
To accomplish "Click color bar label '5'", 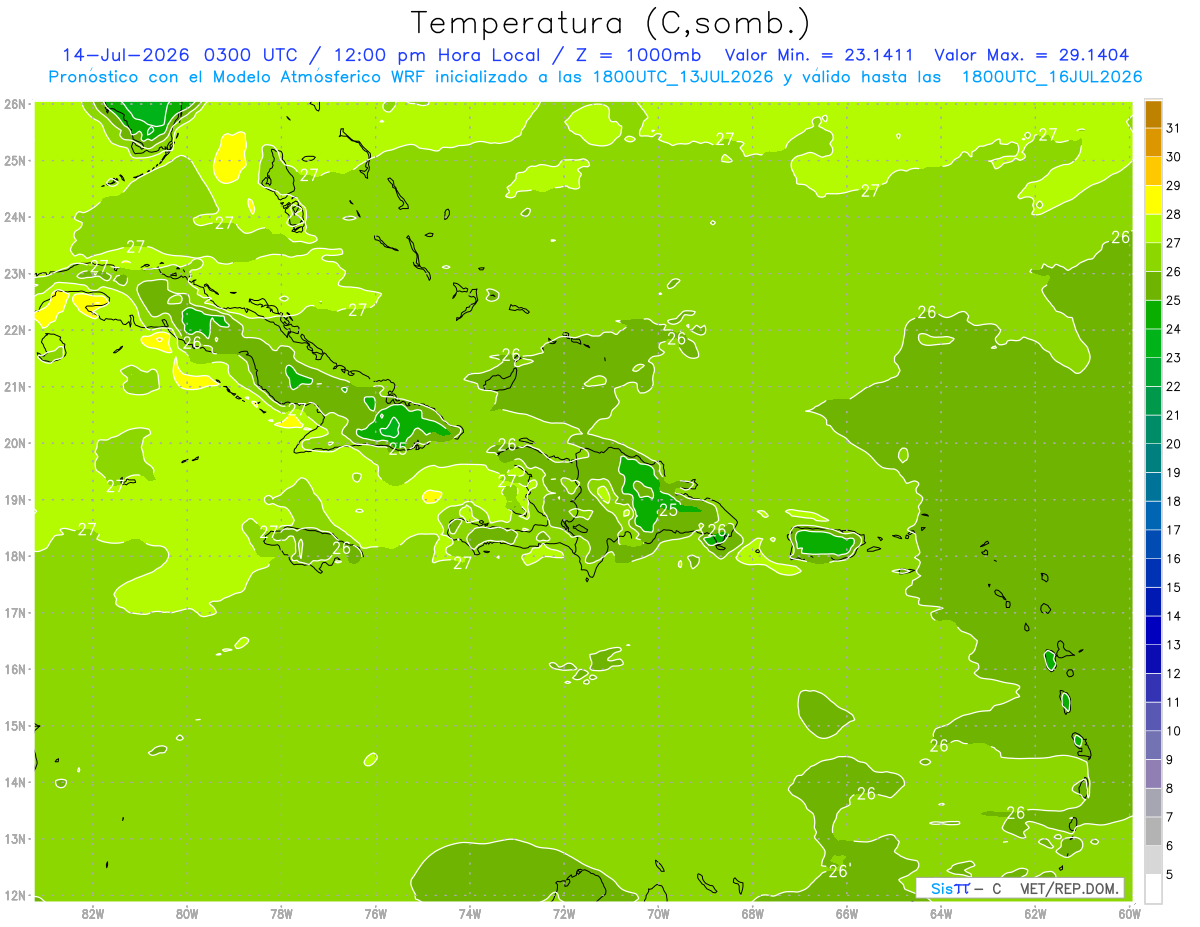I will (1169, 874).
